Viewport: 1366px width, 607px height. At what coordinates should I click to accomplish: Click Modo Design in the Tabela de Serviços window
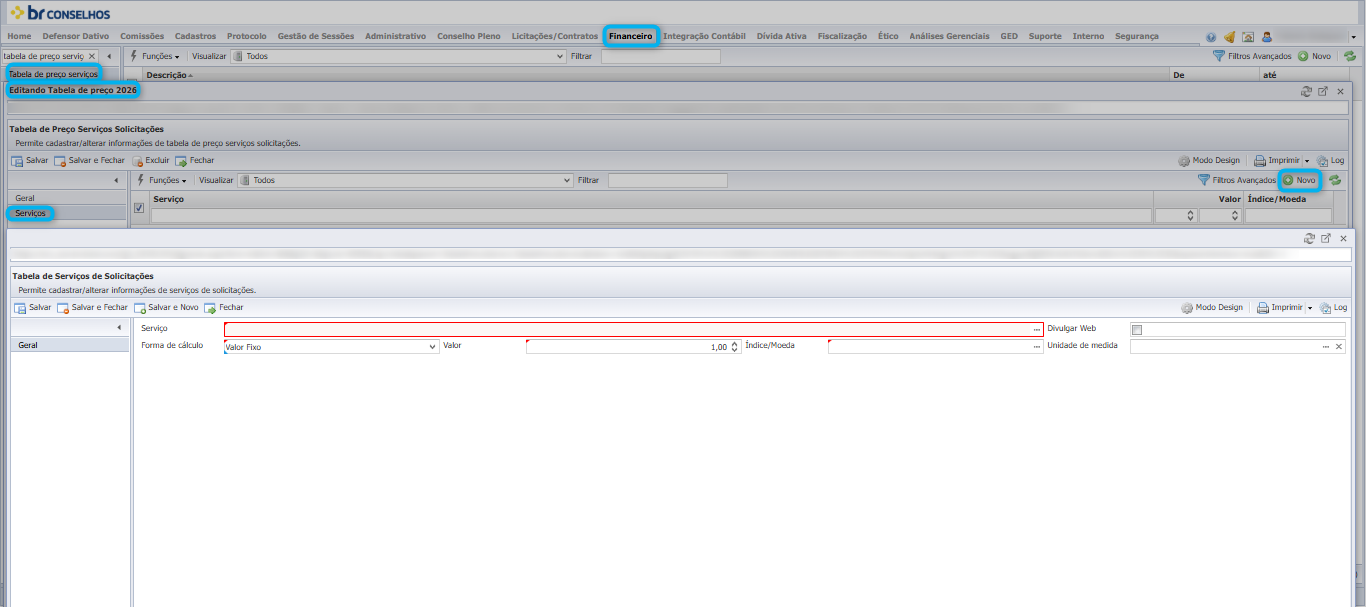[x=1212, y=308]
